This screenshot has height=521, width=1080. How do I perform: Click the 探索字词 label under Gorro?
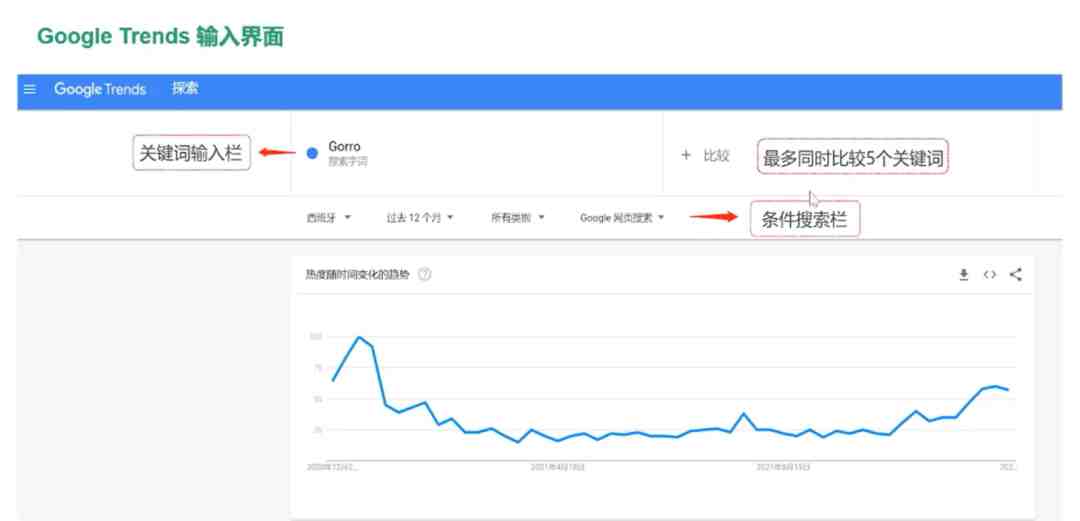click(348, 162)
